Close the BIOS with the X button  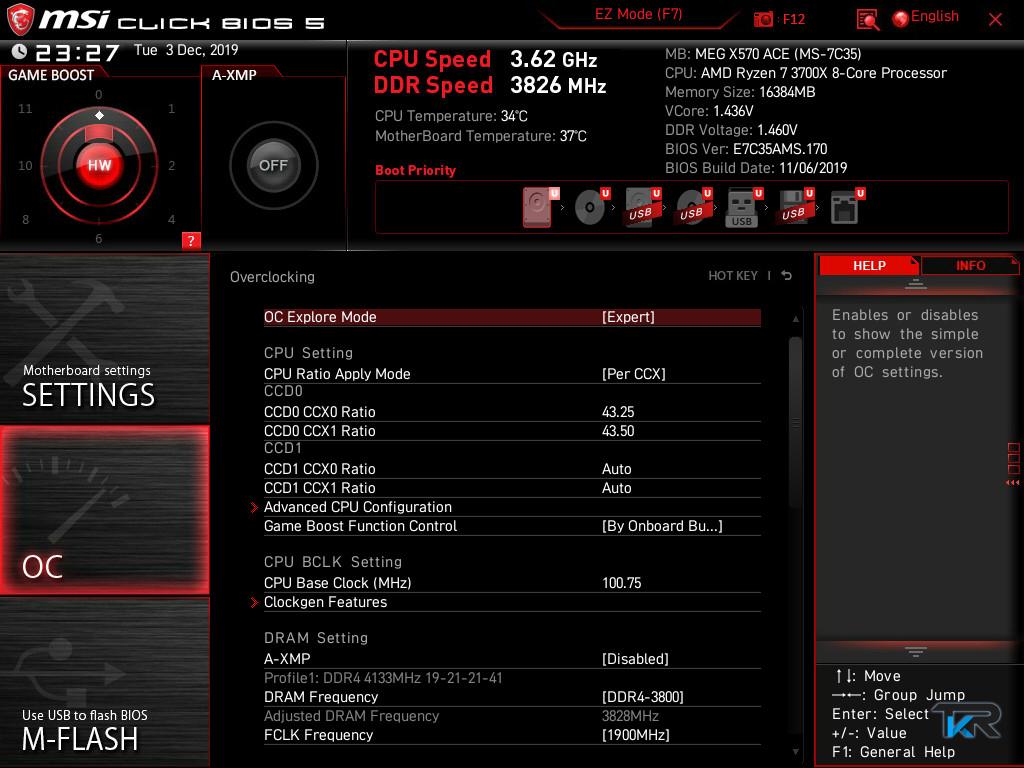[995, 20]
